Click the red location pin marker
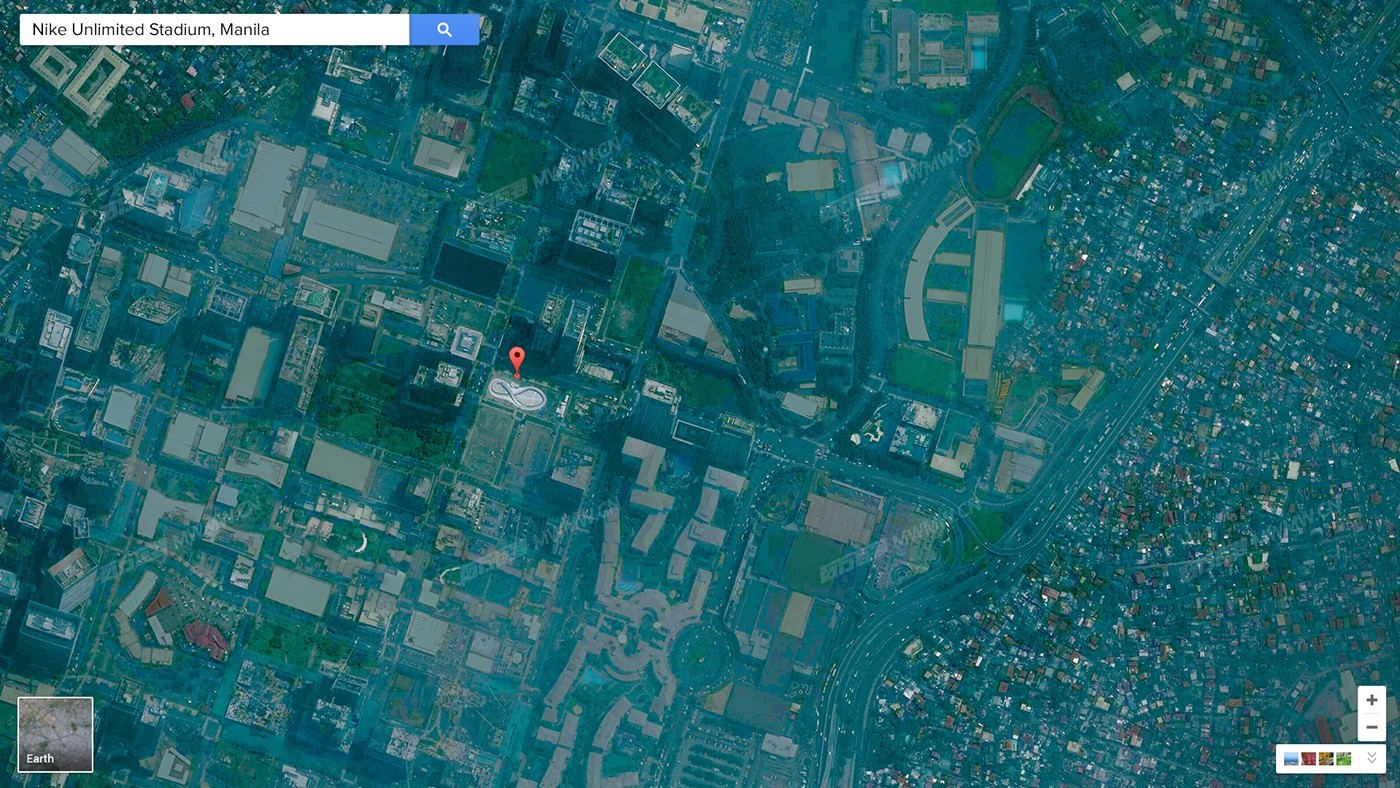 tap(517, 361)
